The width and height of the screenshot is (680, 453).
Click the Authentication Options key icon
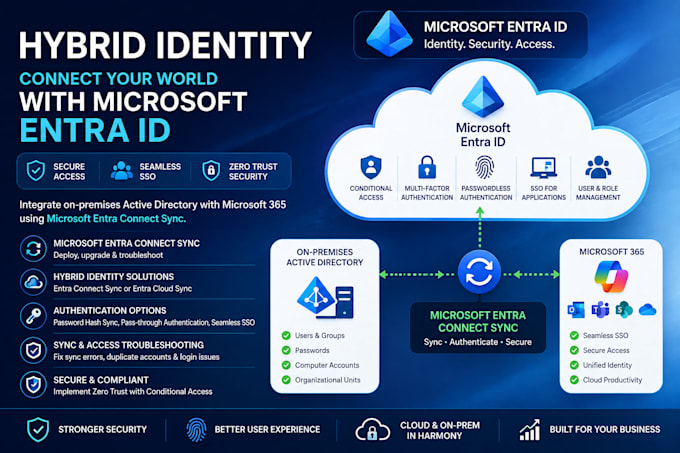[33, 316]
